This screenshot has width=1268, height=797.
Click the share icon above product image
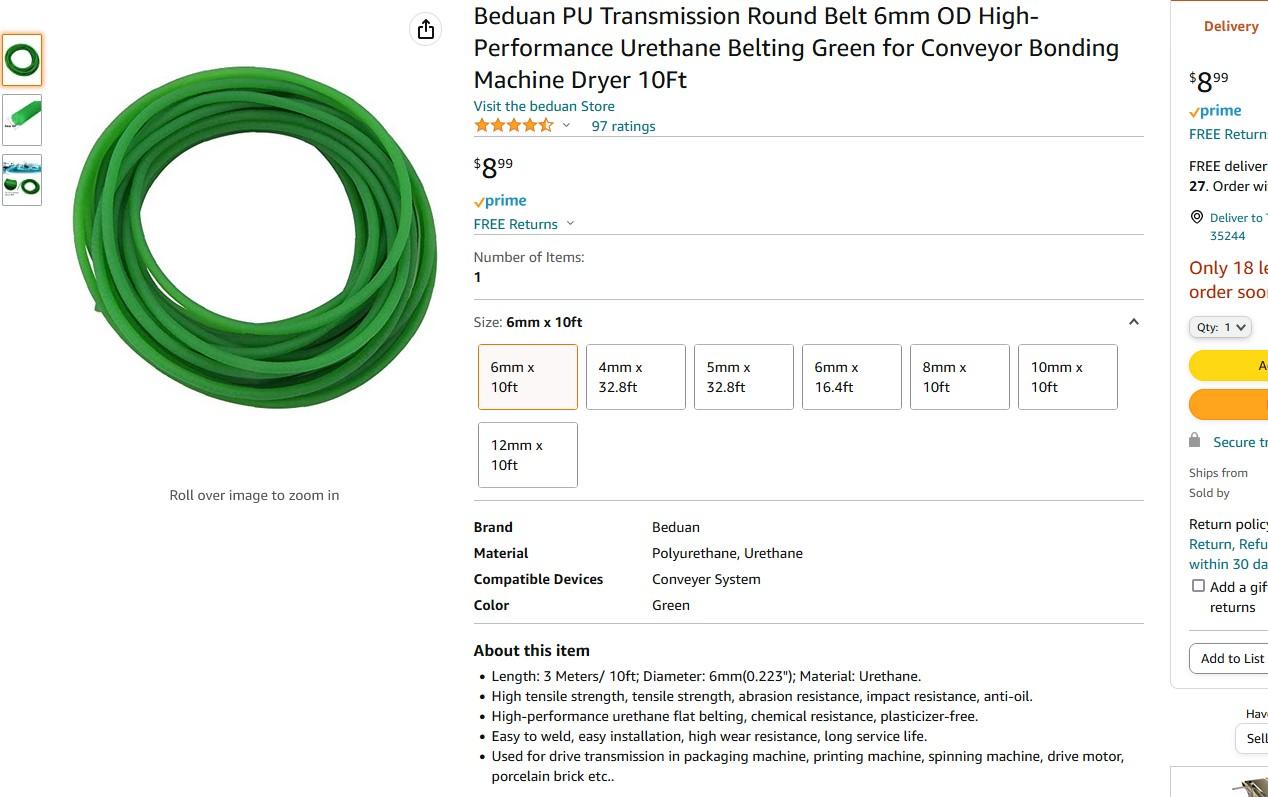pyautogui.click(x=426, y=29)
